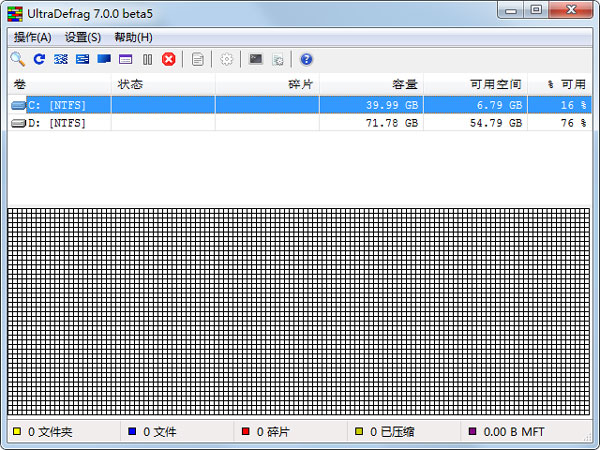The width and height of the screenshot is (600, 450).
Task: Sort by the 状态 column header
Action: 163,84
